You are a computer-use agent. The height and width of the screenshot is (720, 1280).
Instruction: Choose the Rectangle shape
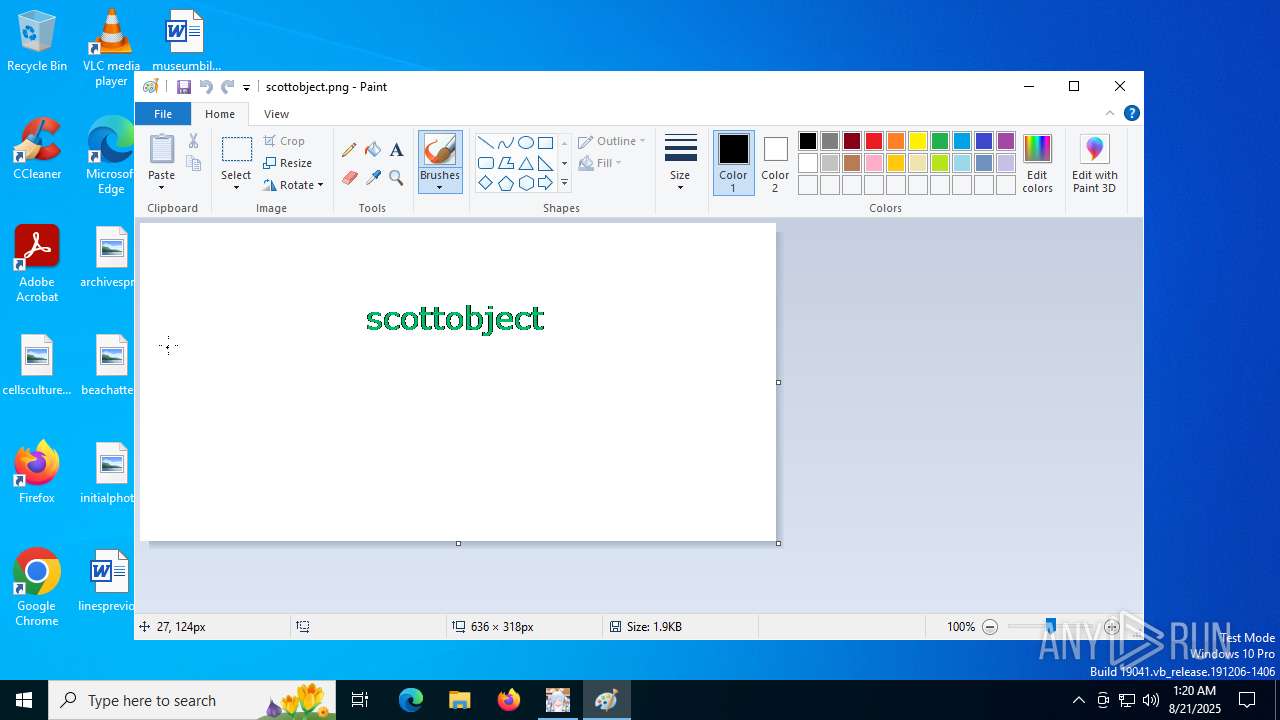coord(545,142)
